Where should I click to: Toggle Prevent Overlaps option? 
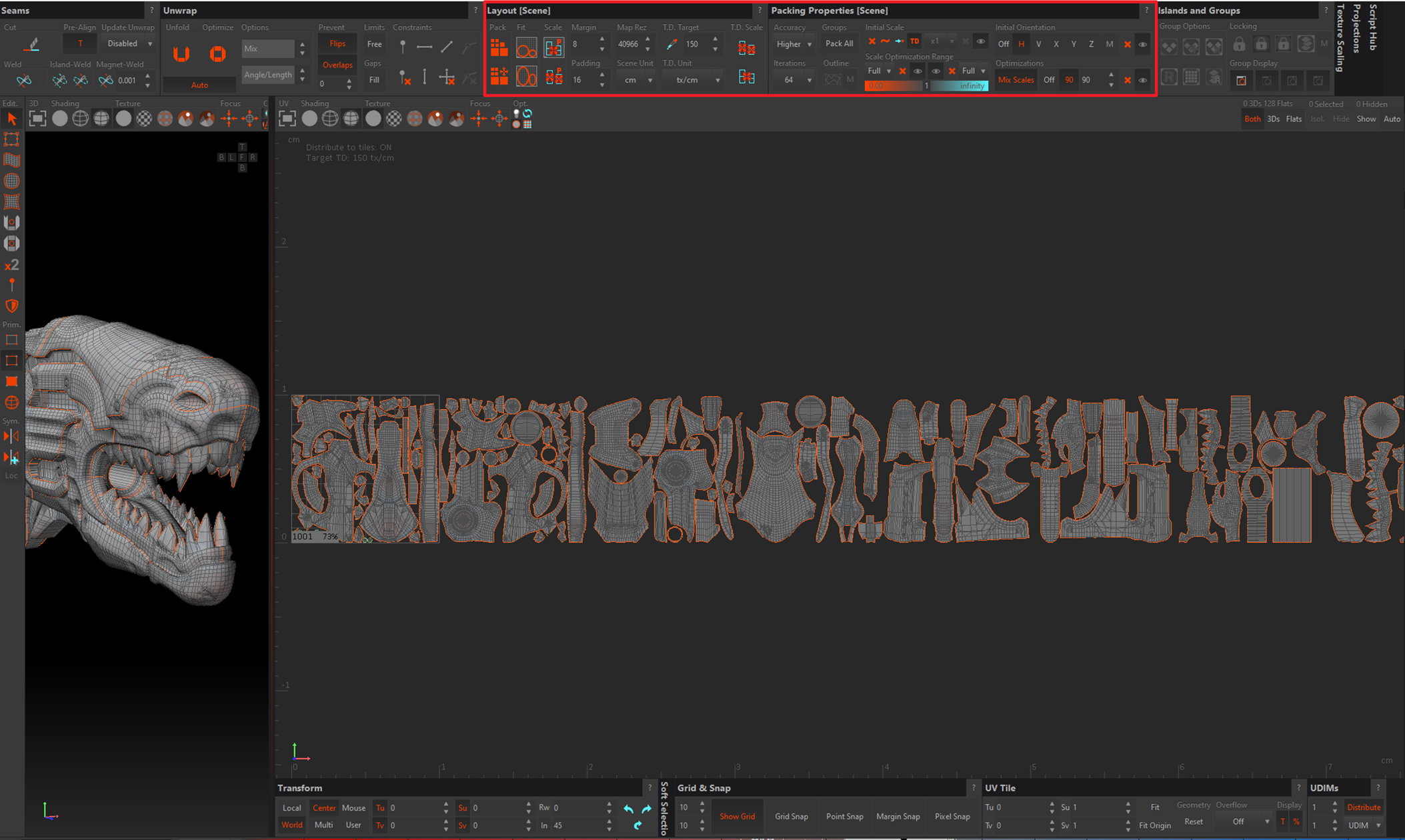click(337, 65)
